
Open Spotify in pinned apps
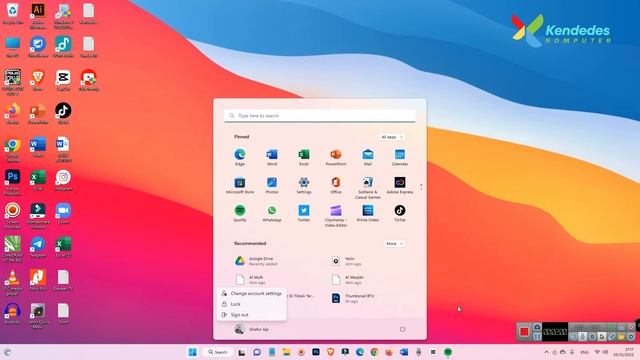[x=240, y=213]
